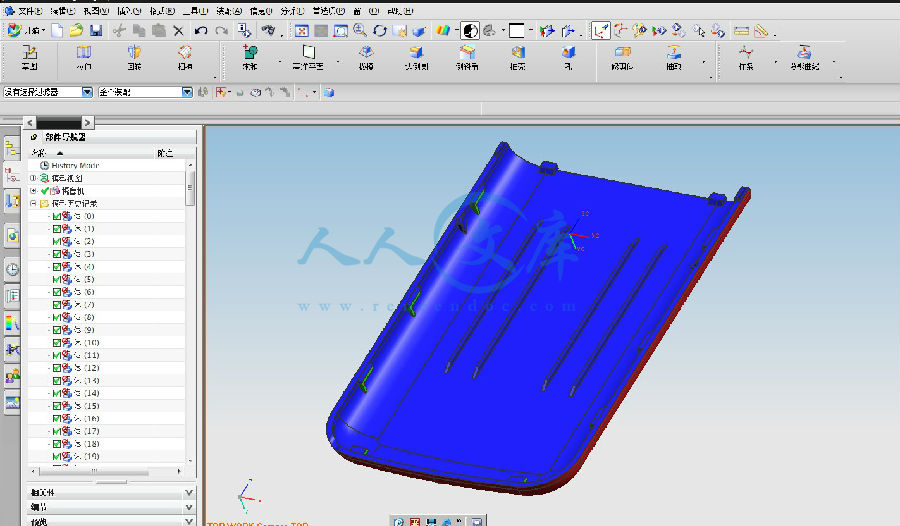Open the Analysis (分析) menu
The height and width of the screenshot is (526, 900).
point(293,11)
